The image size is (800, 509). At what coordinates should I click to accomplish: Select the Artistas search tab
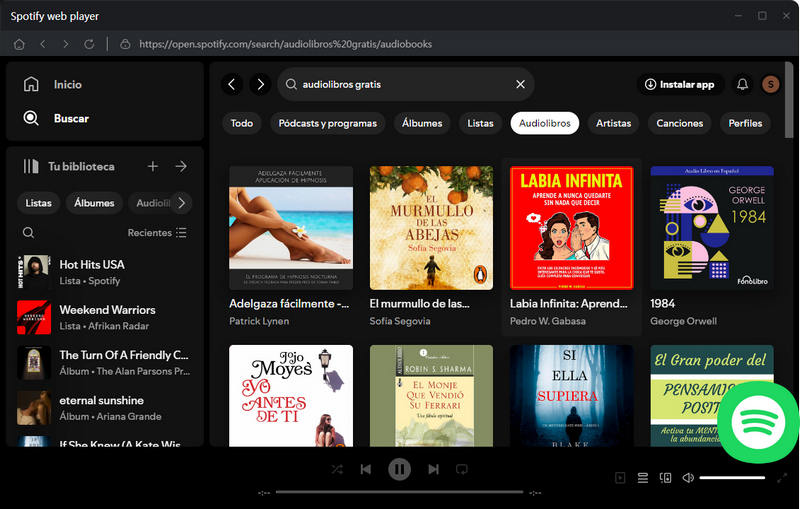tap(613, 123)
